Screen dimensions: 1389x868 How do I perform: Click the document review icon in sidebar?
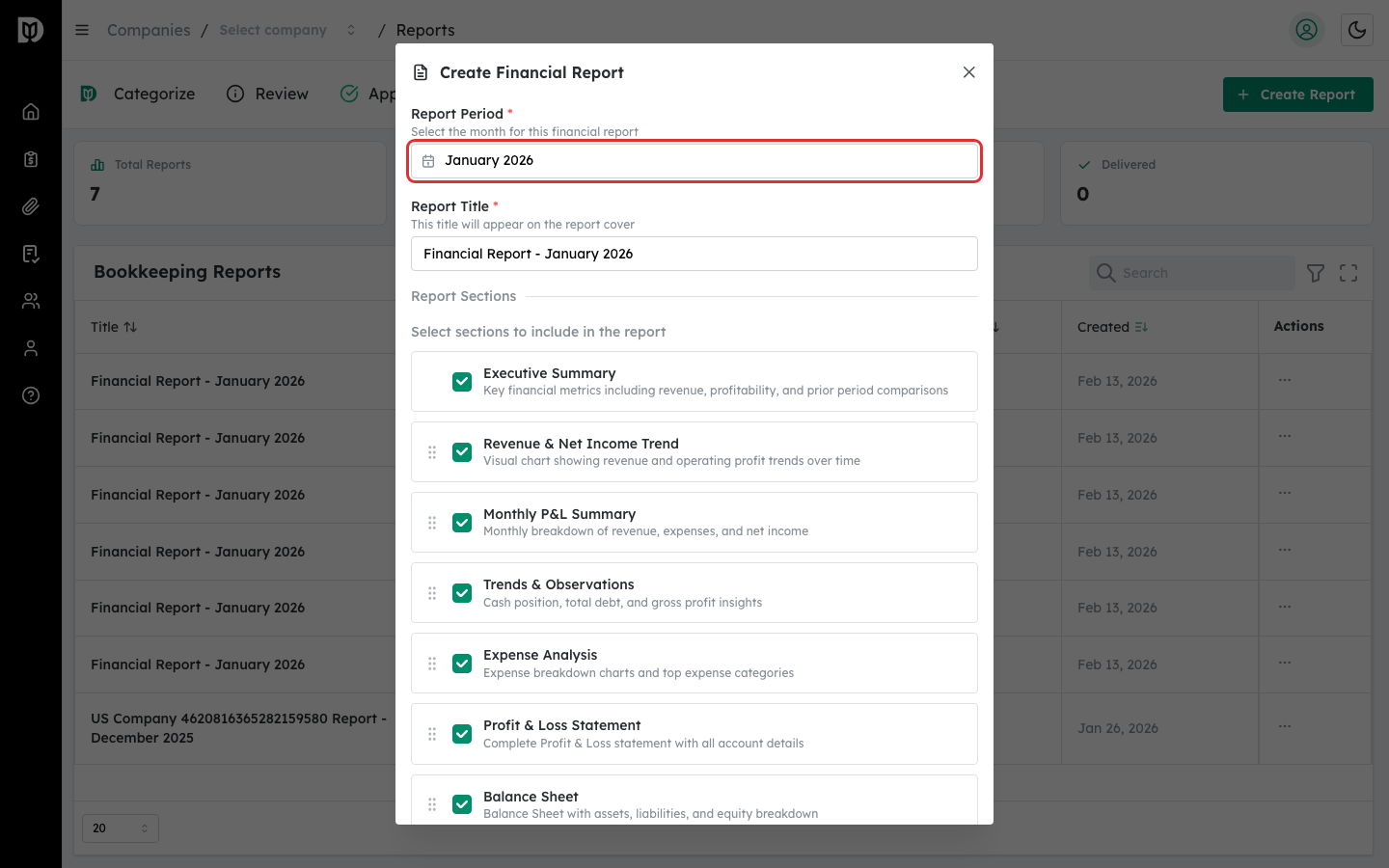[x=31, y=254]
